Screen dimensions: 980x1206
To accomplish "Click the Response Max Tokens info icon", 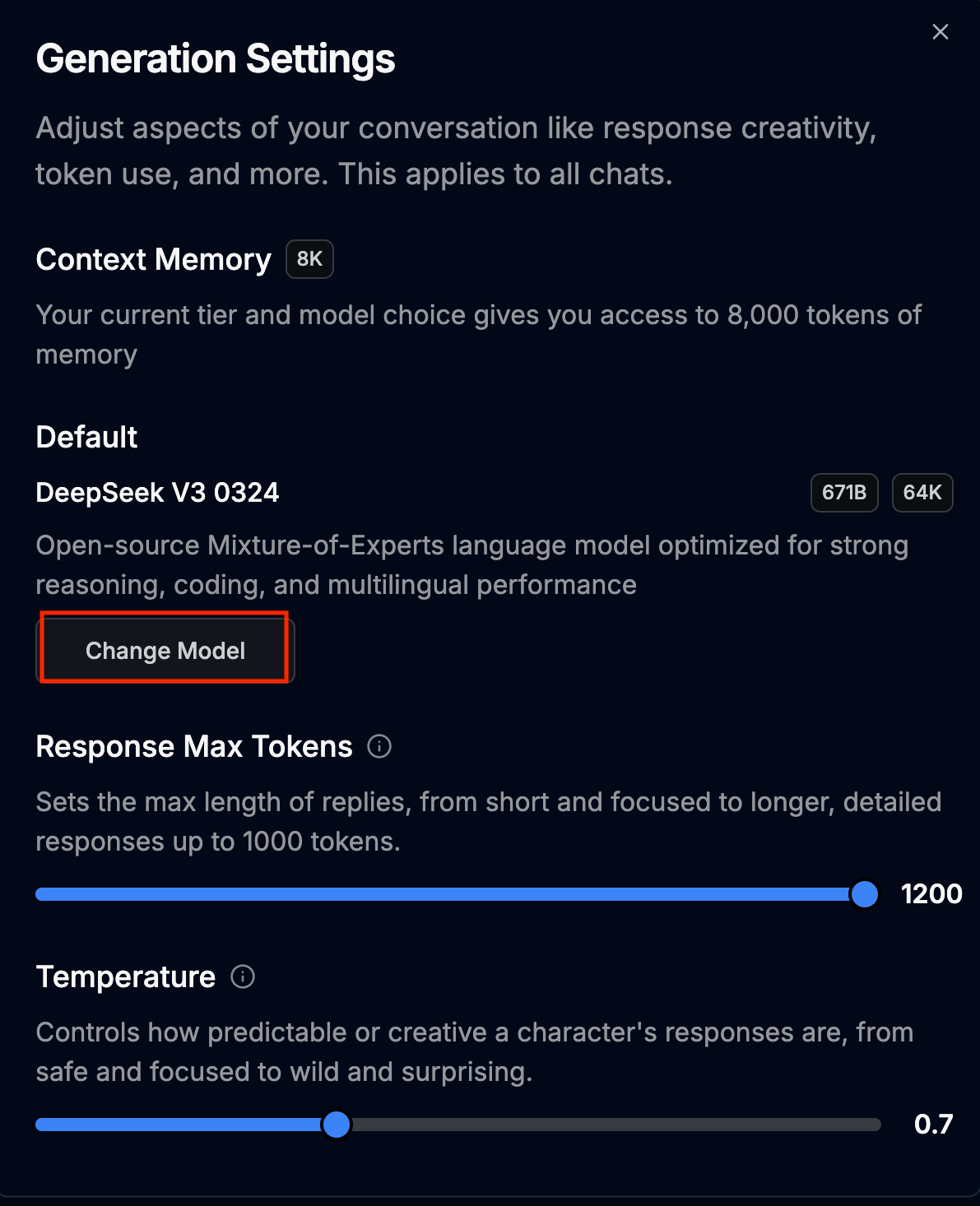I will [379, 746].
